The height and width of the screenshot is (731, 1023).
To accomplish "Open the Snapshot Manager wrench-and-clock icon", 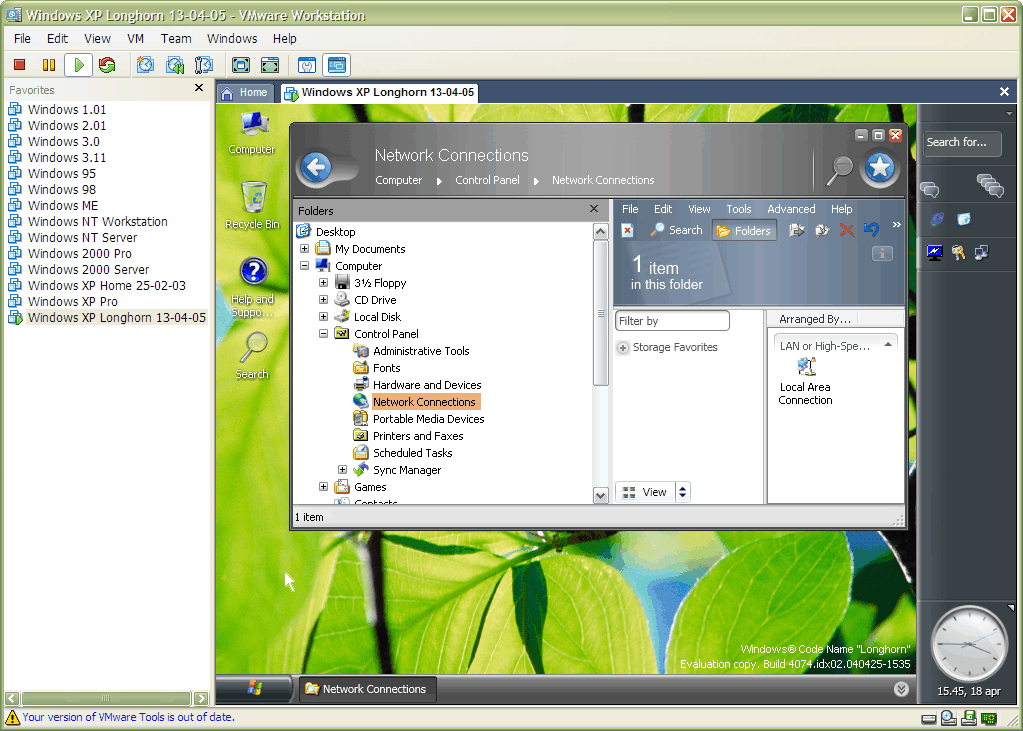I will coord(204,65).
